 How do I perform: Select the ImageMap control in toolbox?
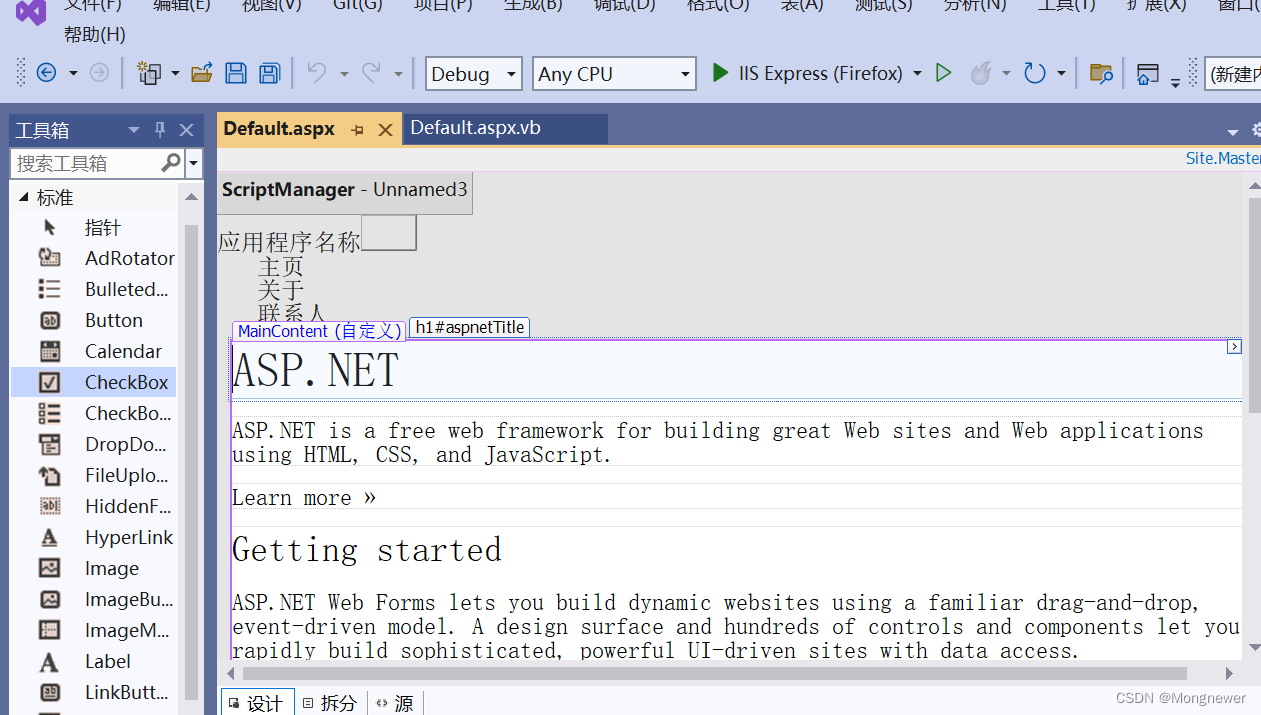[94, 630]
